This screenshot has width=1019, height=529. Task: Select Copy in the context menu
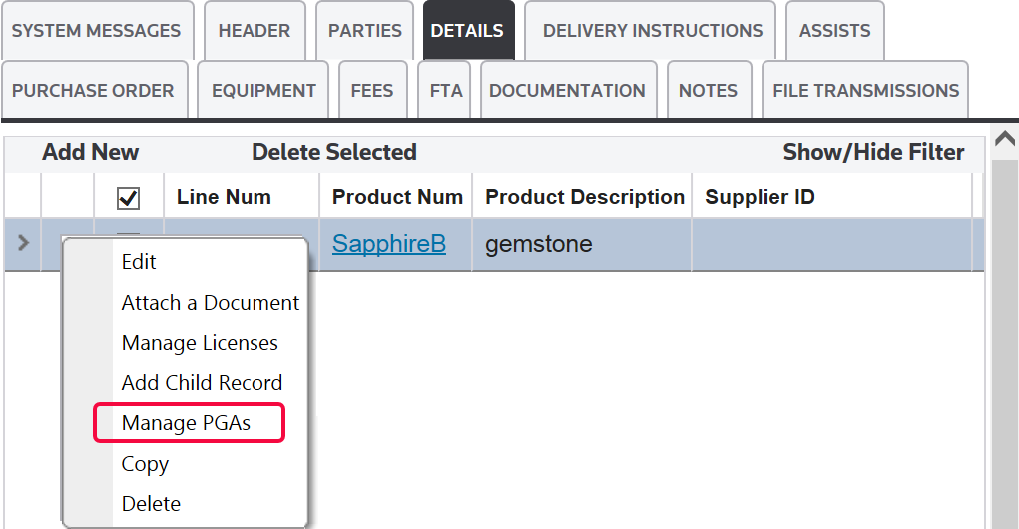click(145, 464)
